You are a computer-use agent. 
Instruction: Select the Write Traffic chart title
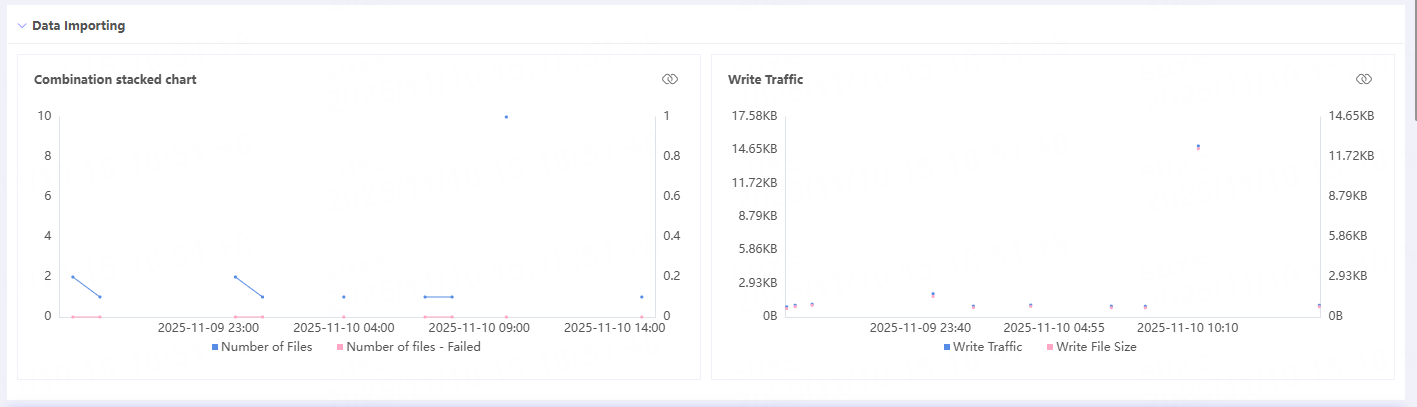[x=765, y=79]
